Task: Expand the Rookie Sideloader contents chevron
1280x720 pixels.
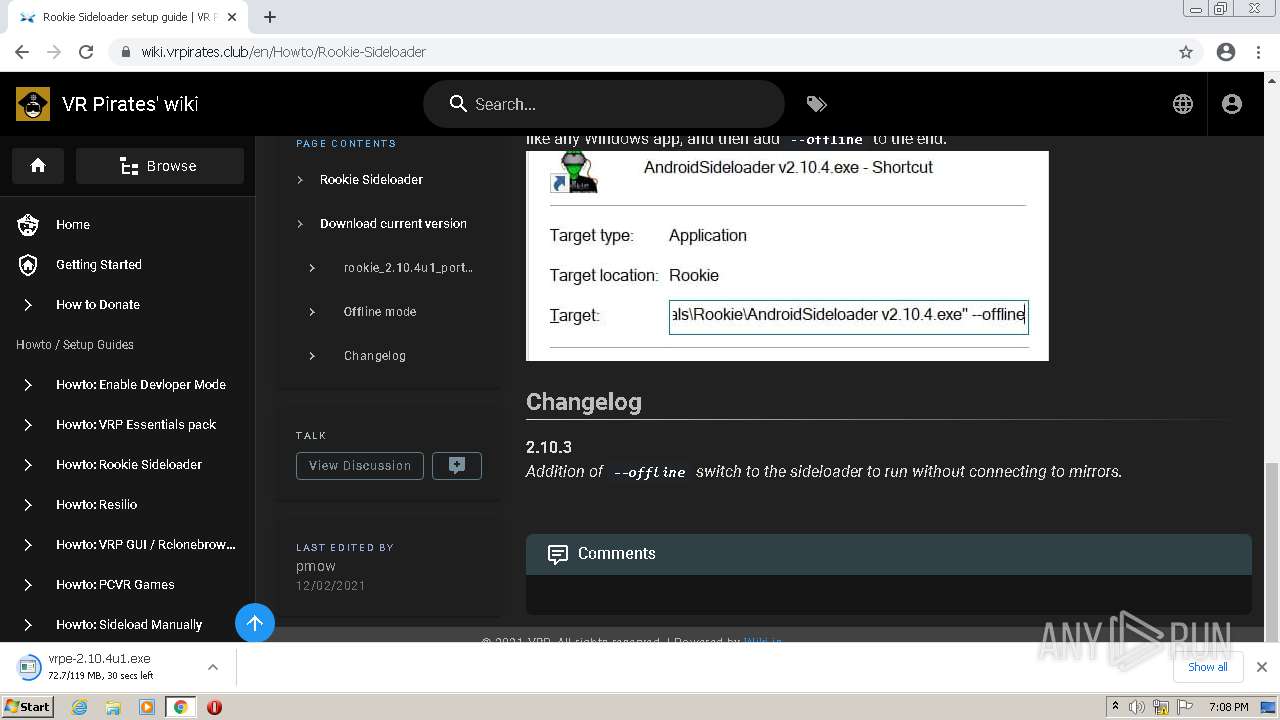Action: (x=300, y=180)
